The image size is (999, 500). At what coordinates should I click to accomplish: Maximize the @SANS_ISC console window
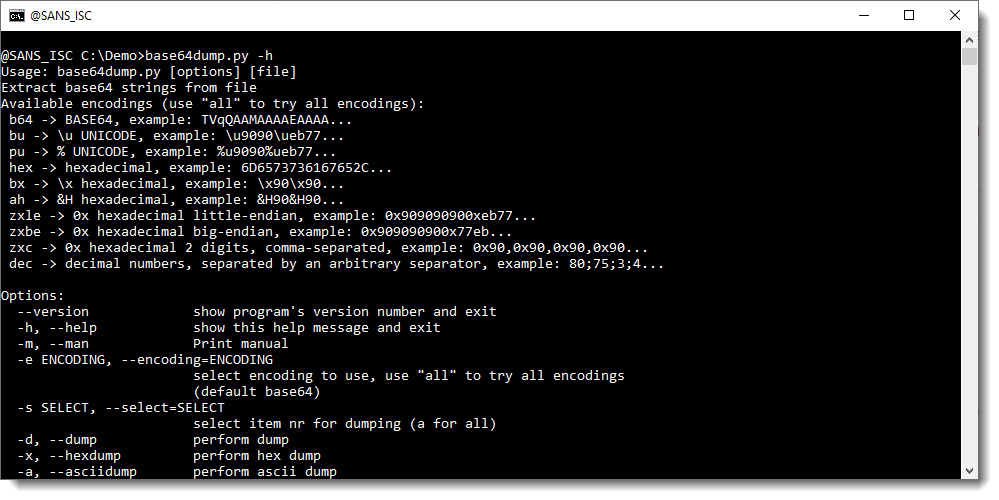click(909, 15)
